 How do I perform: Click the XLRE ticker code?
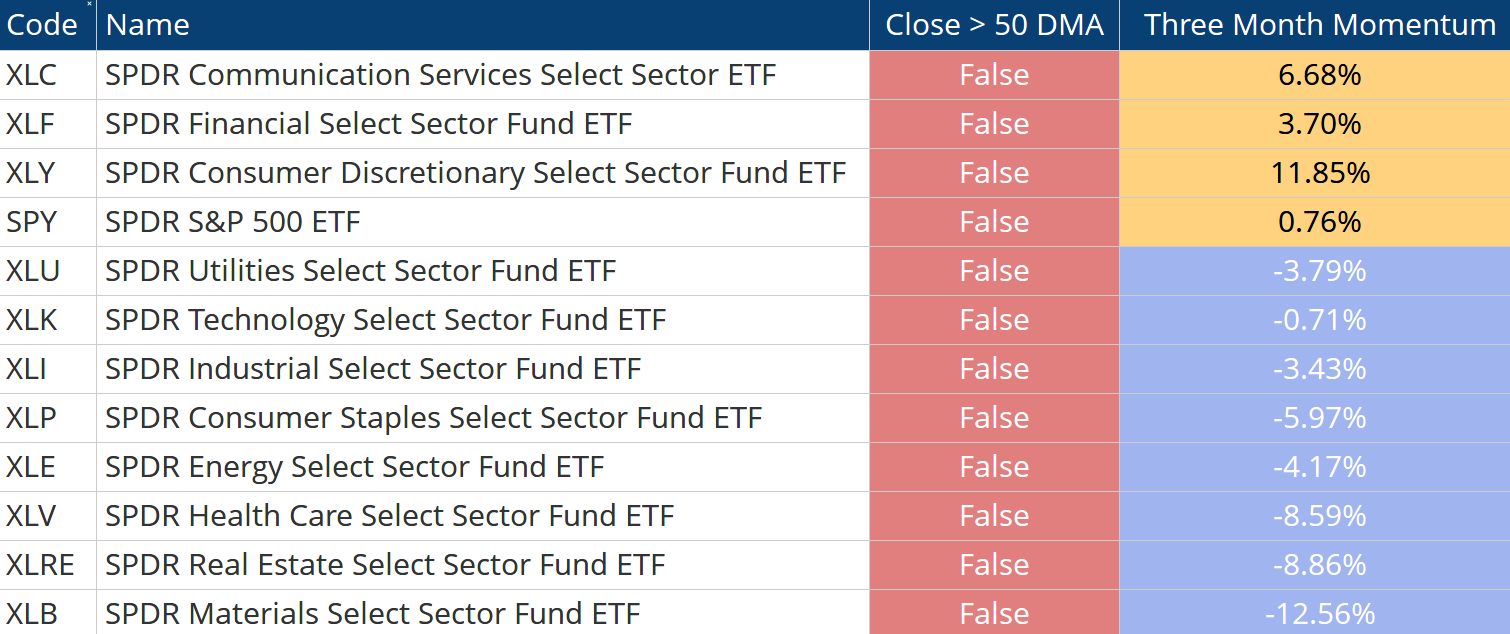[x=40, y=565]
